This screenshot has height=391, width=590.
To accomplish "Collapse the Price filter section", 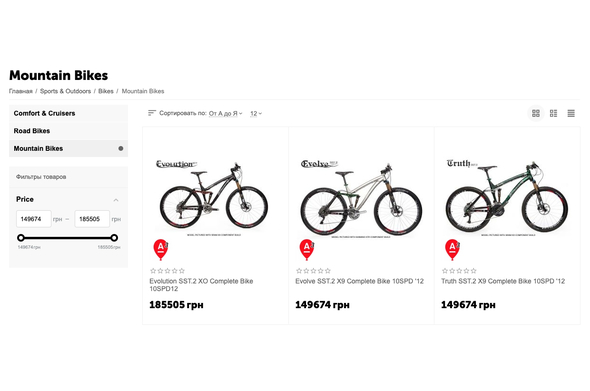I will click(116, 200).
